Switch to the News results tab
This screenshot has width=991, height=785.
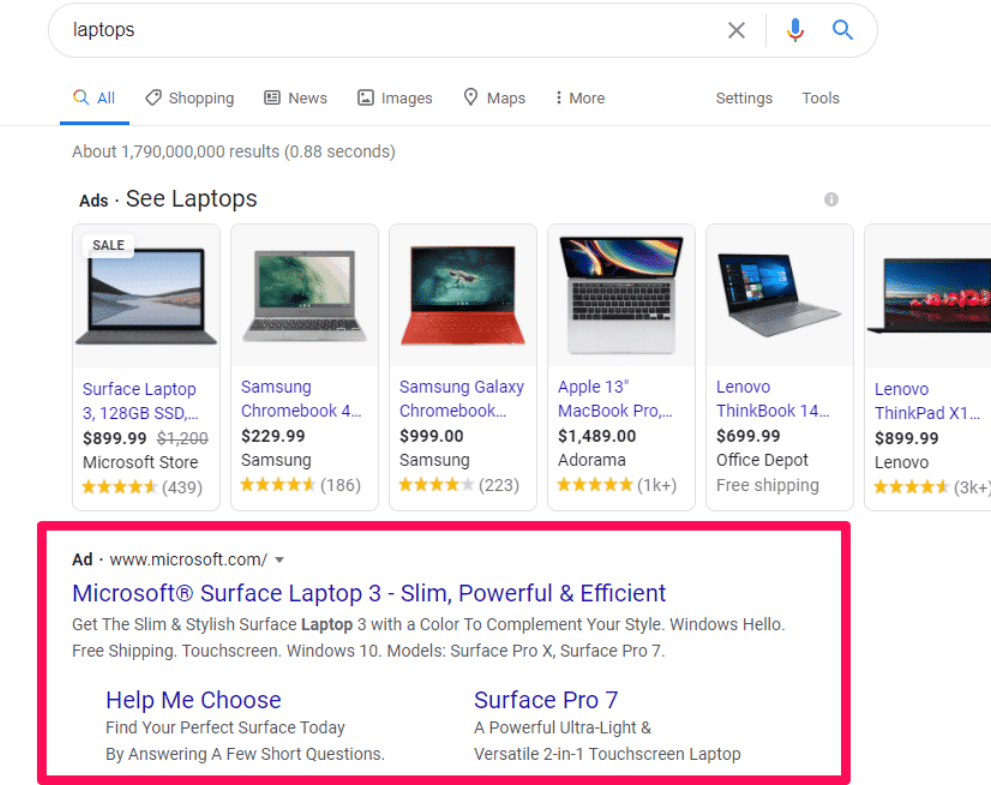(x=296, y=98)
